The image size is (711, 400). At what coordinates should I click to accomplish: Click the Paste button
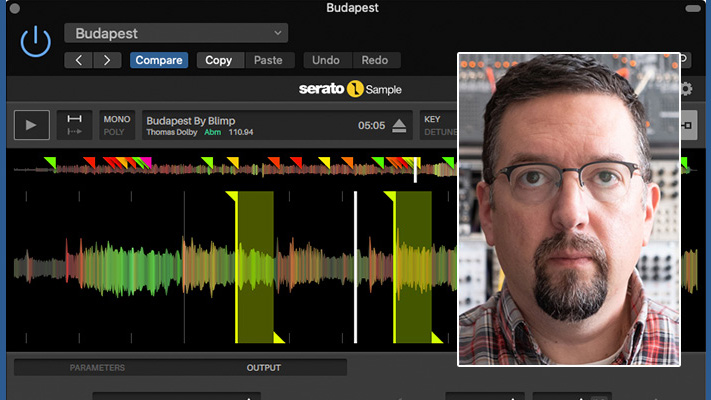pyautogui.click(x=268, y=60)
